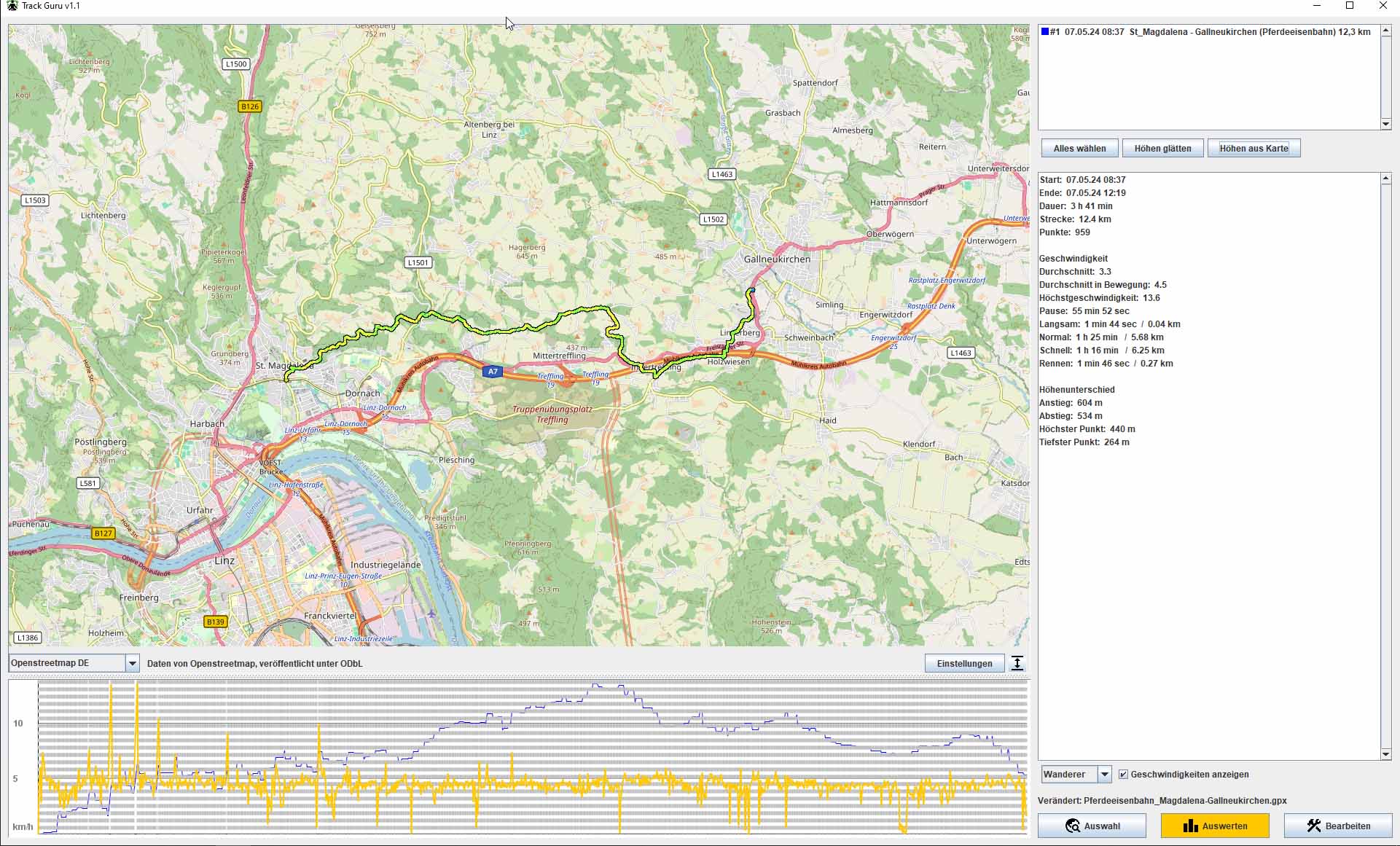Click statistics panel scroll-down arrow
Screen dimensions: 1400x846
(1386, 754)
